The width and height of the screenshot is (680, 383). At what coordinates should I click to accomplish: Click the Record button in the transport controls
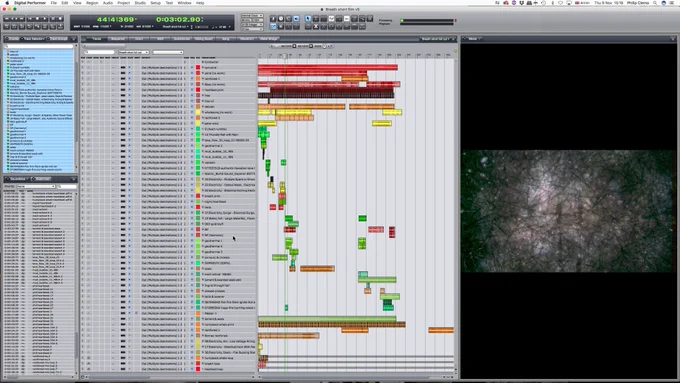pos(60,19)
